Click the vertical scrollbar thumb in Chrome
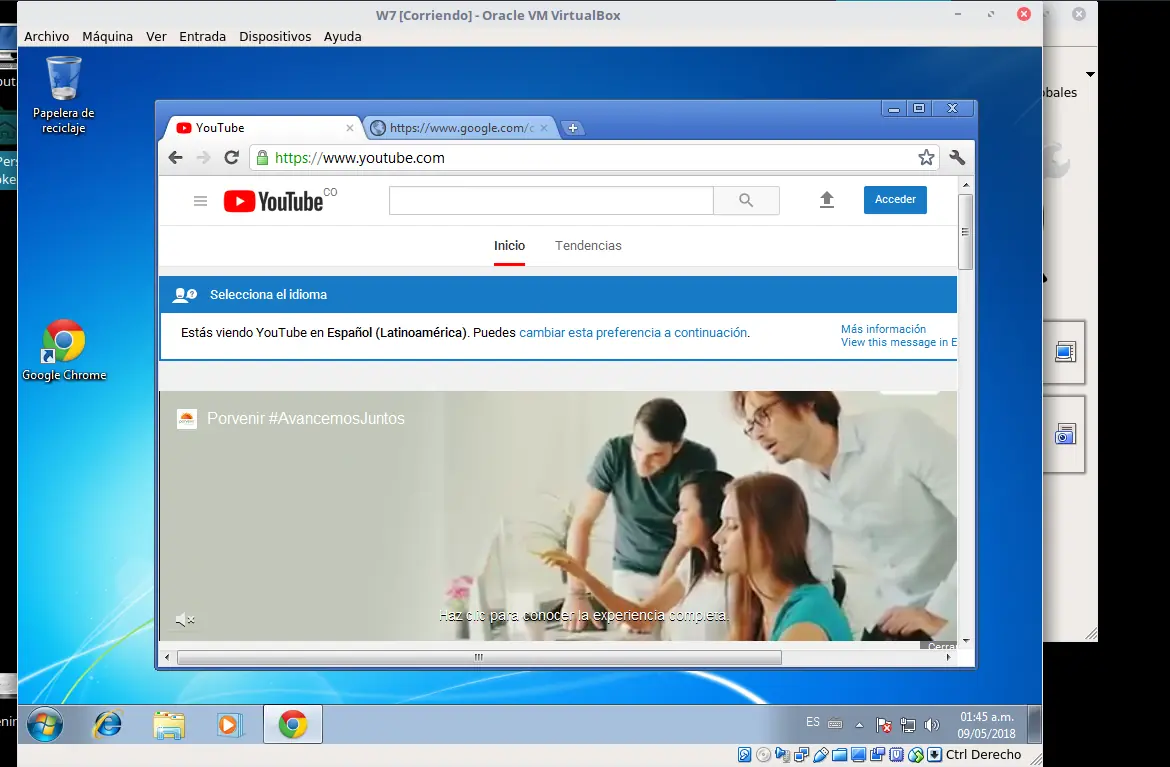Viewport: 1170px width, 767px height. [x=966, y=231]
